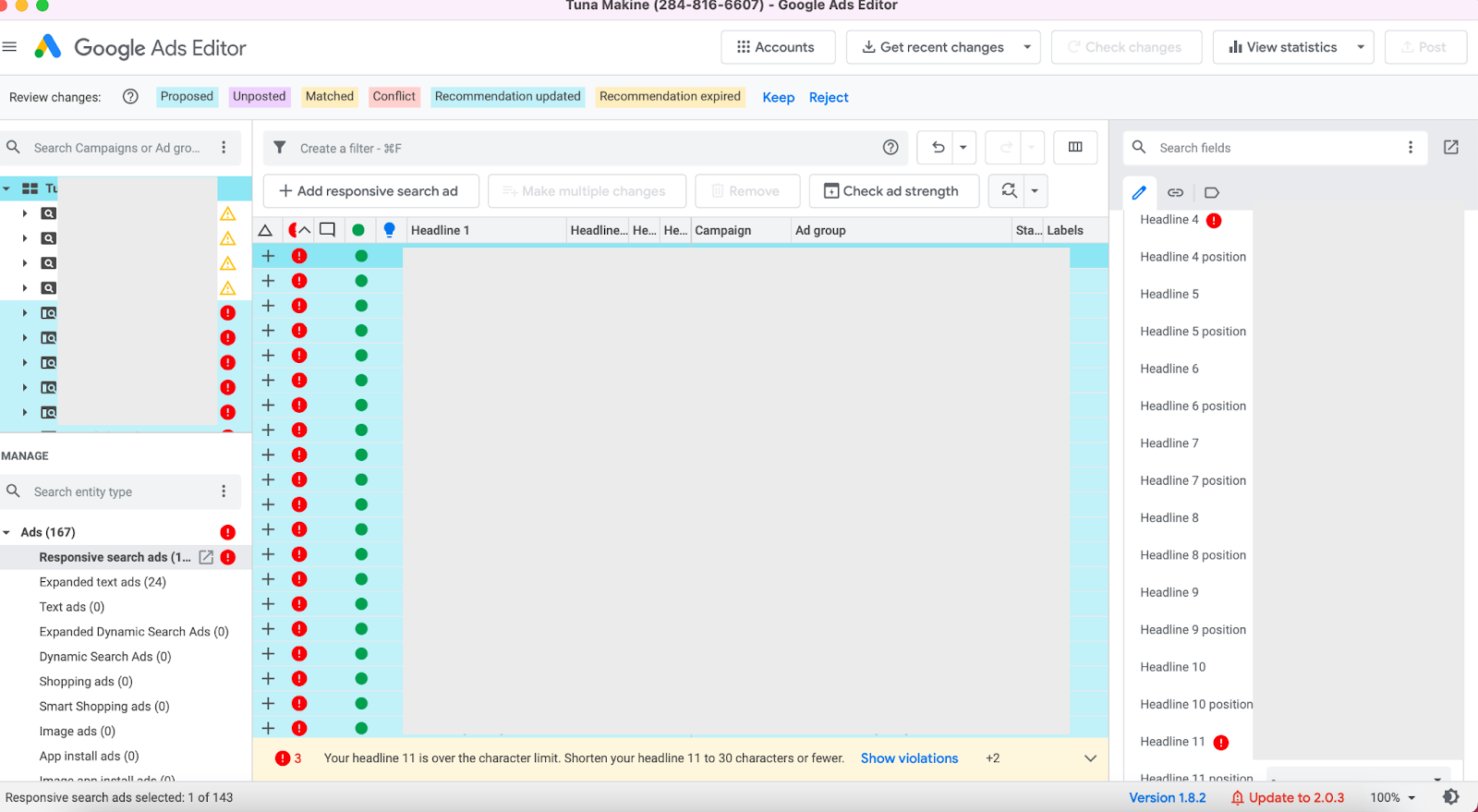
Task: Select Shopping ads (0) entity
Action: (x=86, y=682)
